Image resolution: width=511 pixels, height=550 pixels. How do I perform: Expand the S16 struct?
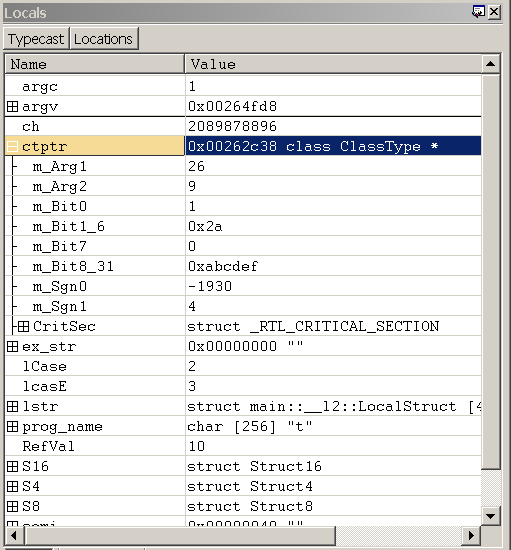(12, 467)
